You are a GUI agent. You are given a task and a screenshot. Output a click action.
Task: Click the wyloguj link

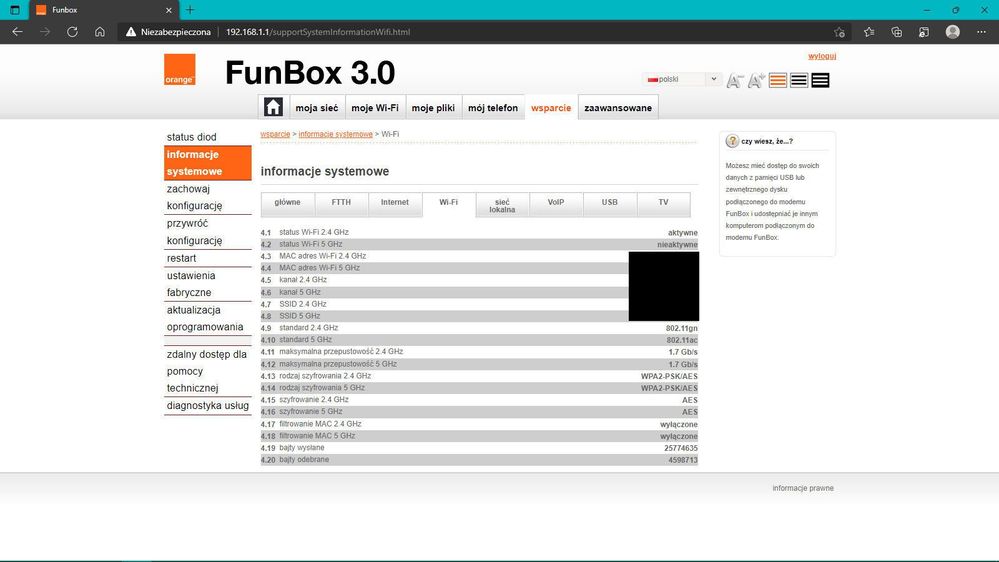tap(822, 56)
